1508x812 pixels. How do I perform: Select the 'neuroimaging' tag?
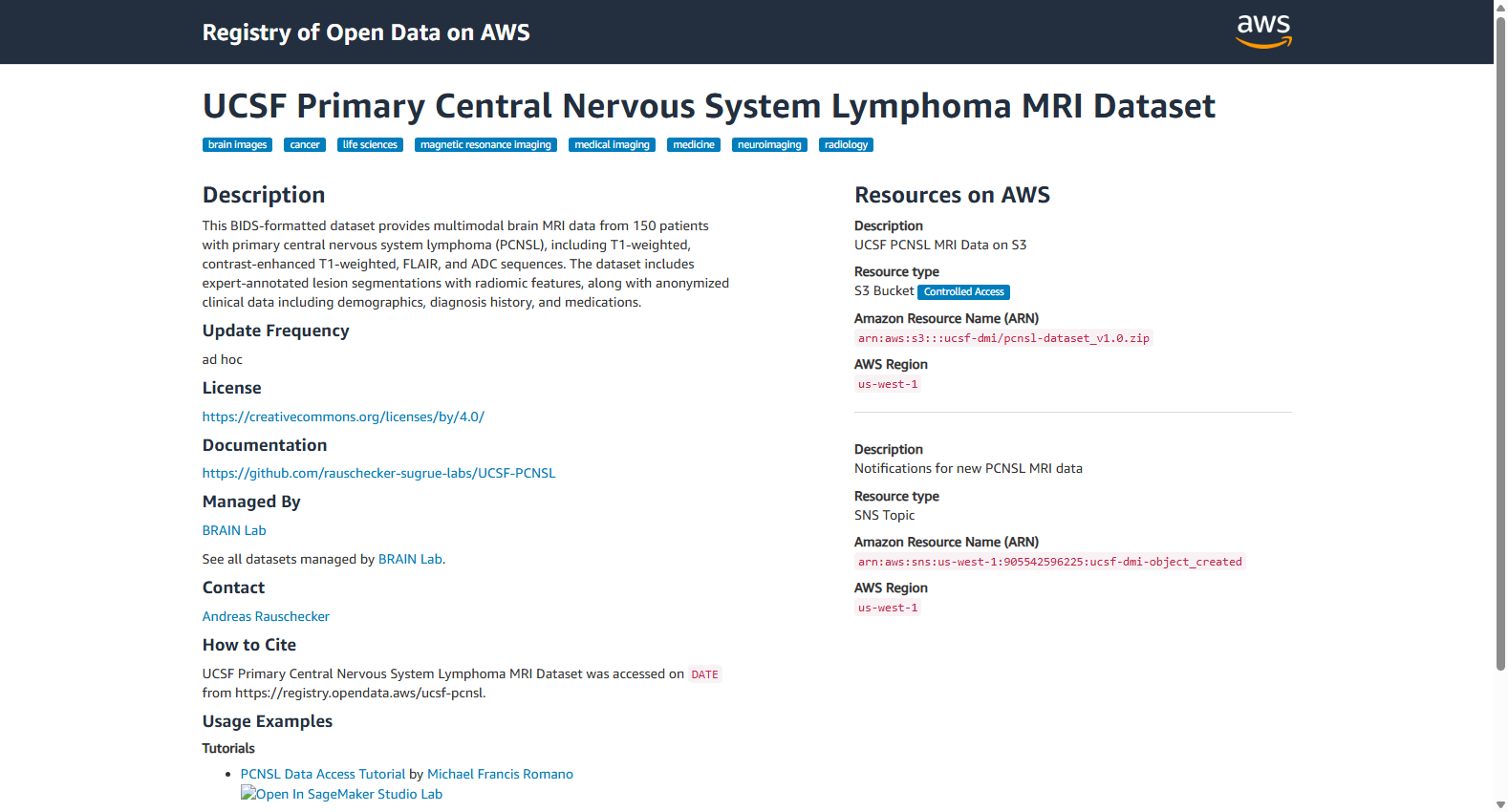[769, 145]
